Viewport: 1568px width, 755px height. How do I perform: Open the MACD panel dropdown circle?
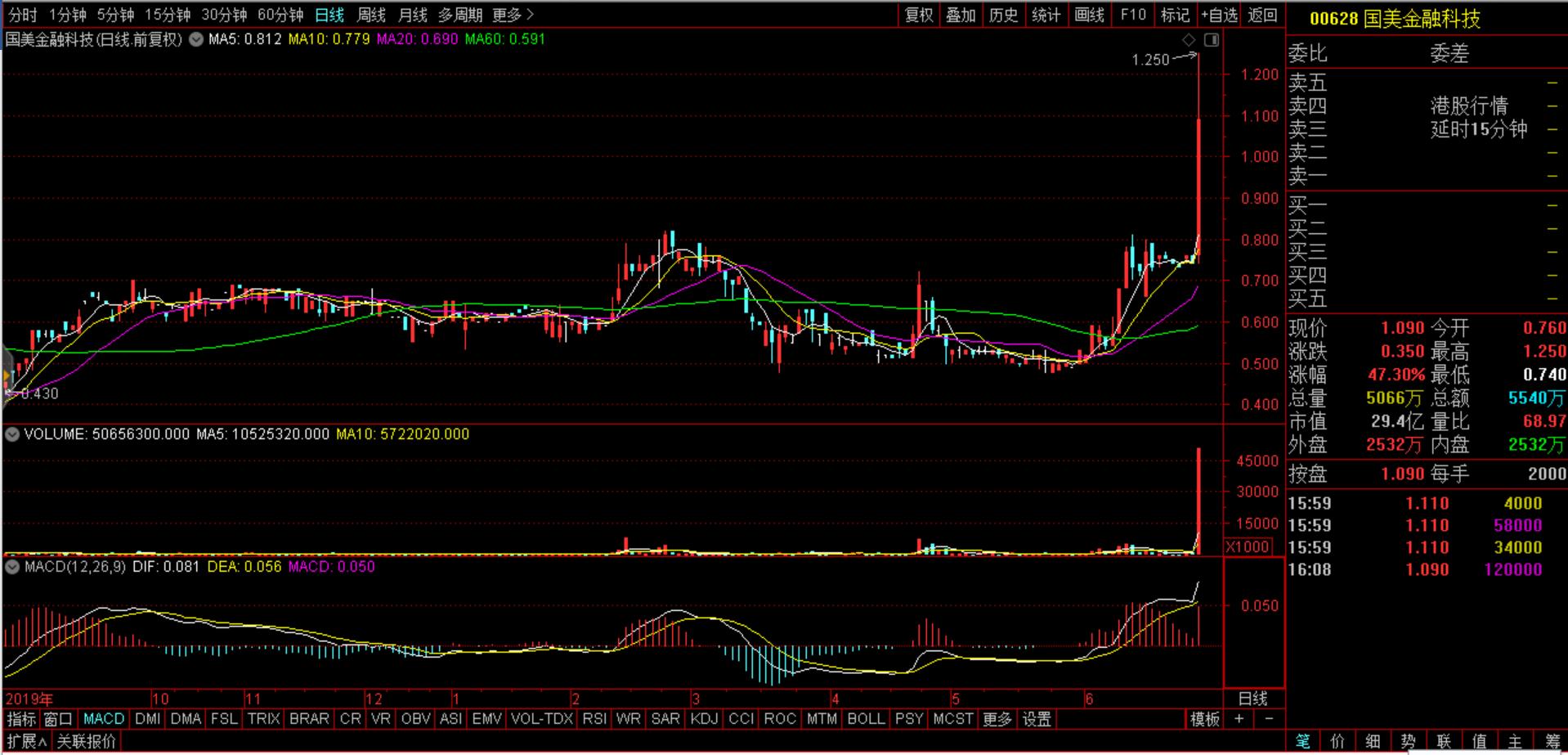[x=12, y=566]
